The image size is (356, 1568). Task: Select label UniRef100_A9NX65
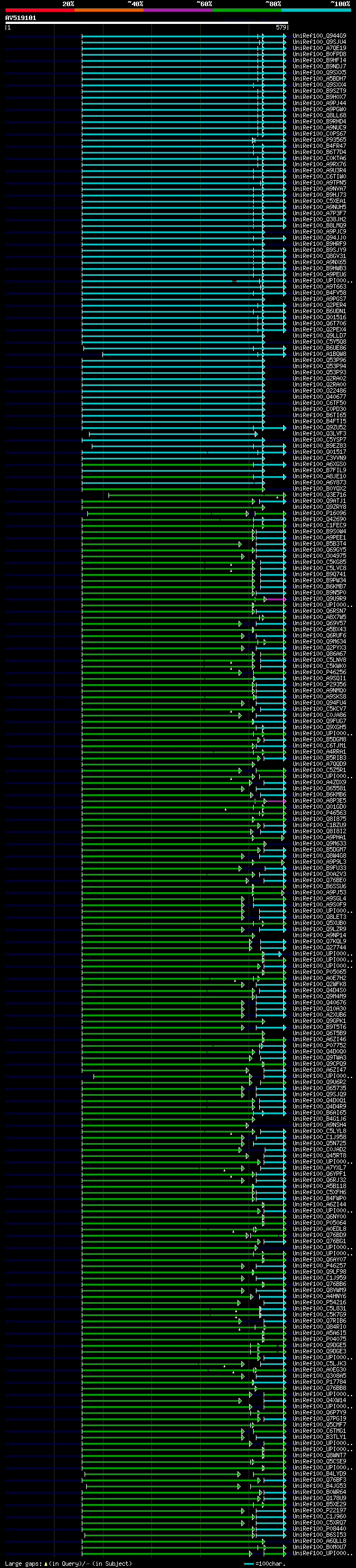point(319,263)
